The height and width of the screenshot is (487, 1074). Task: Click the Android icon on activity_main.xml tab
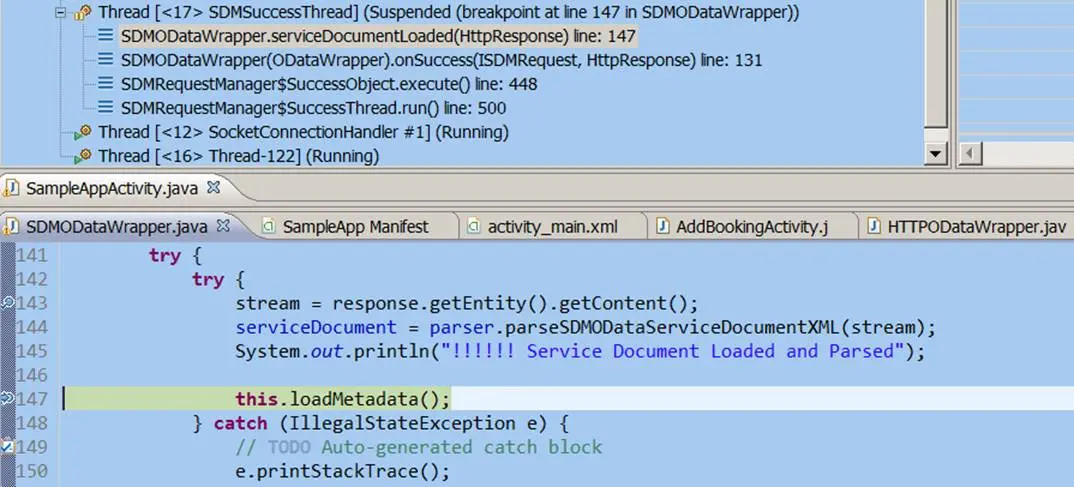[473, 227]
